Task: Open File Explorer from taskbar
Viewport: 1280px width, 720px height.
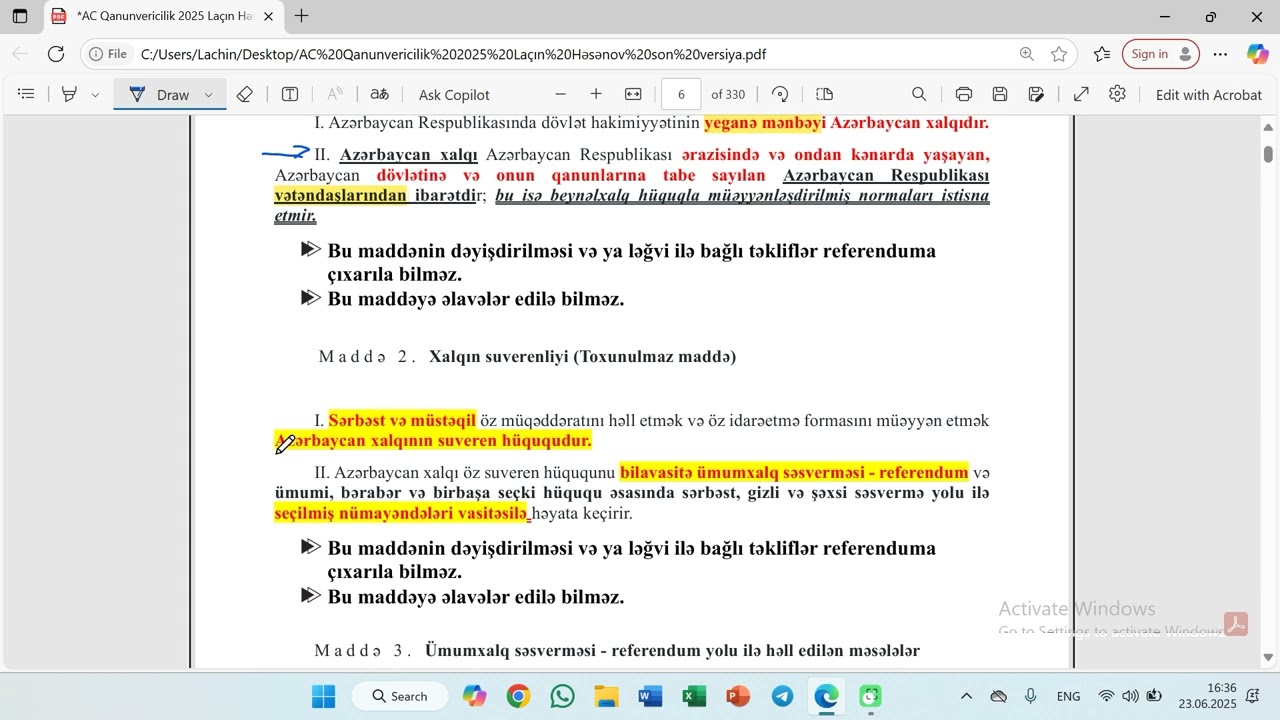Action: point(606,696)
